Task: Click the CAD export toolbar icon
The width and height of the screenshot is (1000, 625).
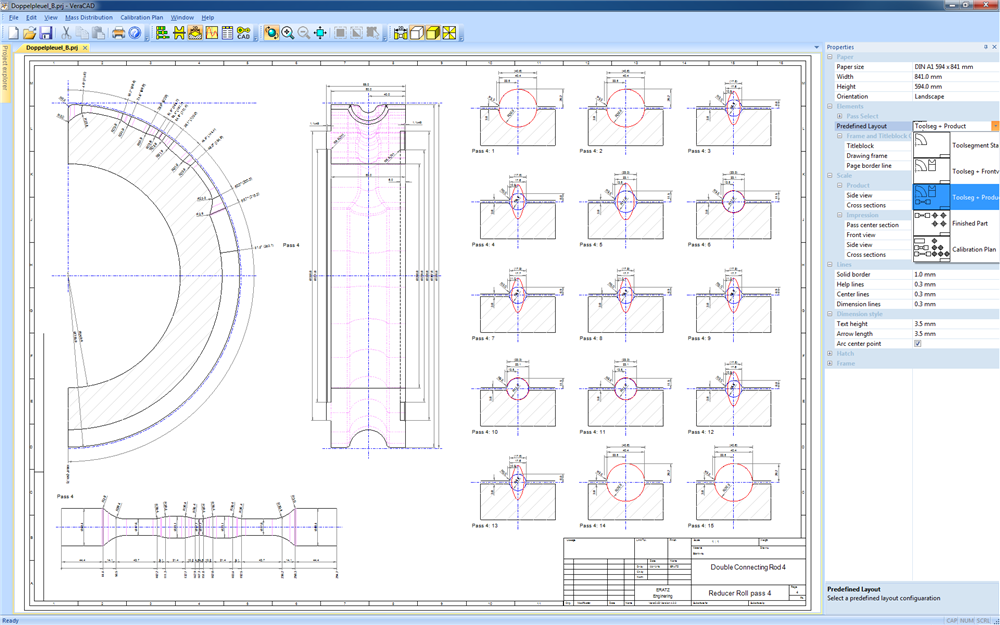Action: coord(243,33)
